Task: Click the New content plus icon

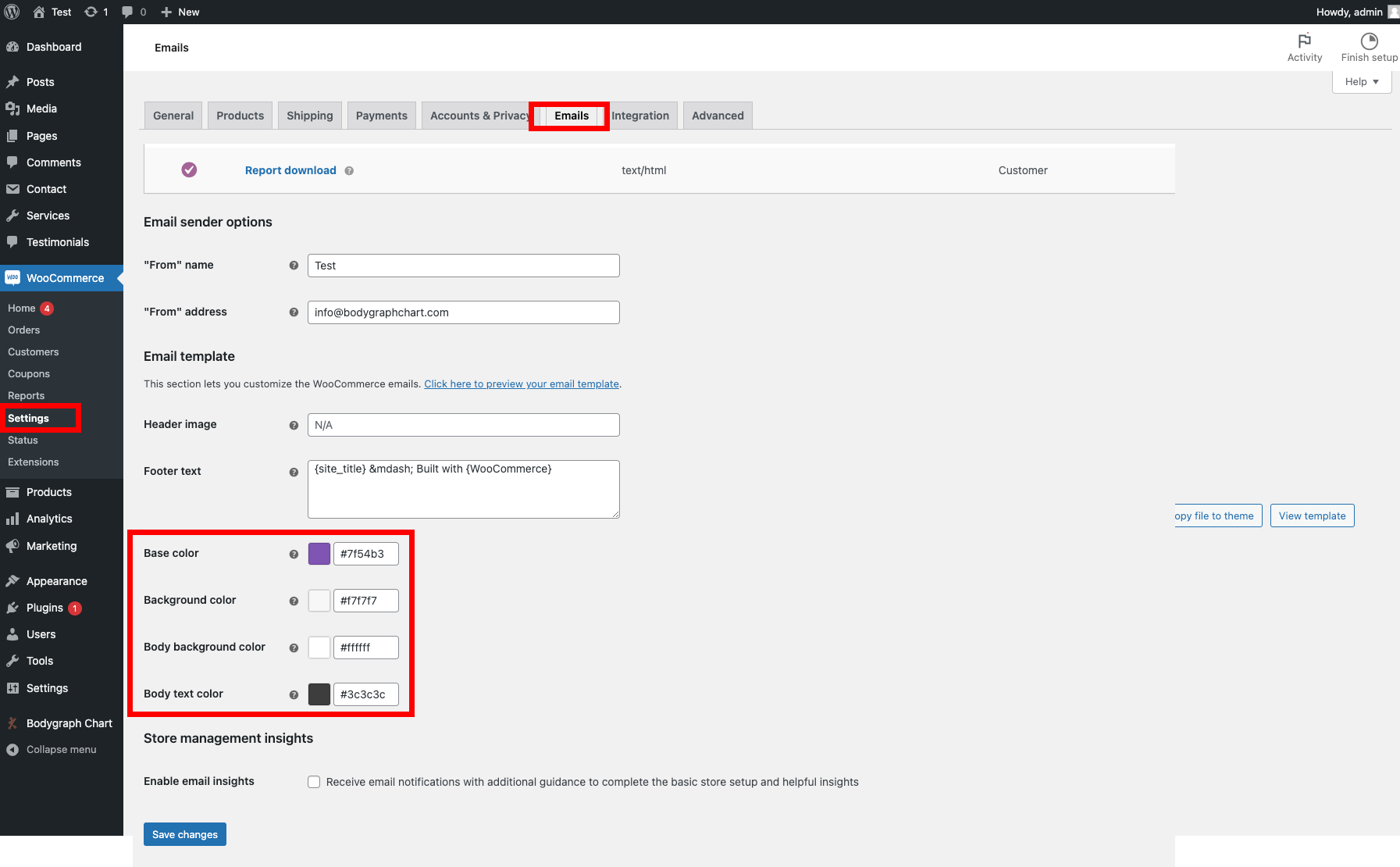Action: (166, 12)
